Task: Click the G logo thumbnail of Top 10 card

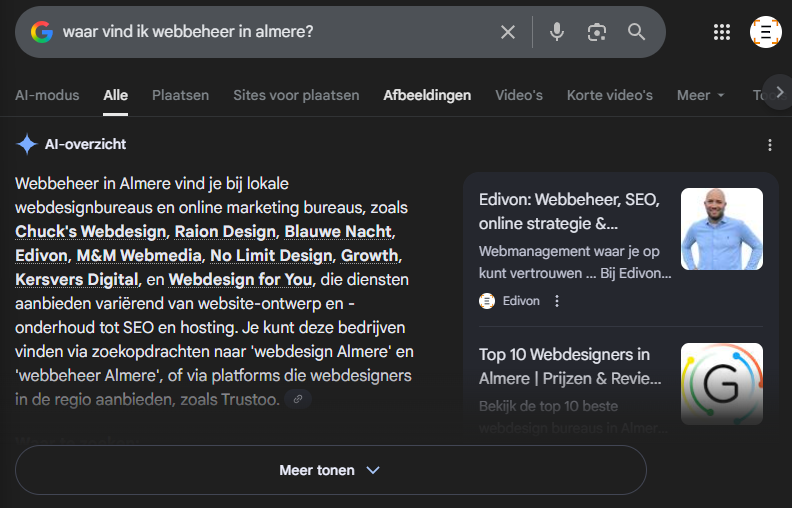Action: click(722, 384)
